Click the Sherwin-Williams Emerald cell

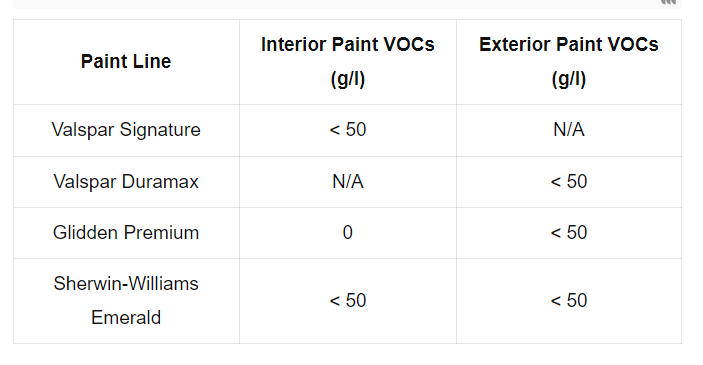(x=126, y=301)
